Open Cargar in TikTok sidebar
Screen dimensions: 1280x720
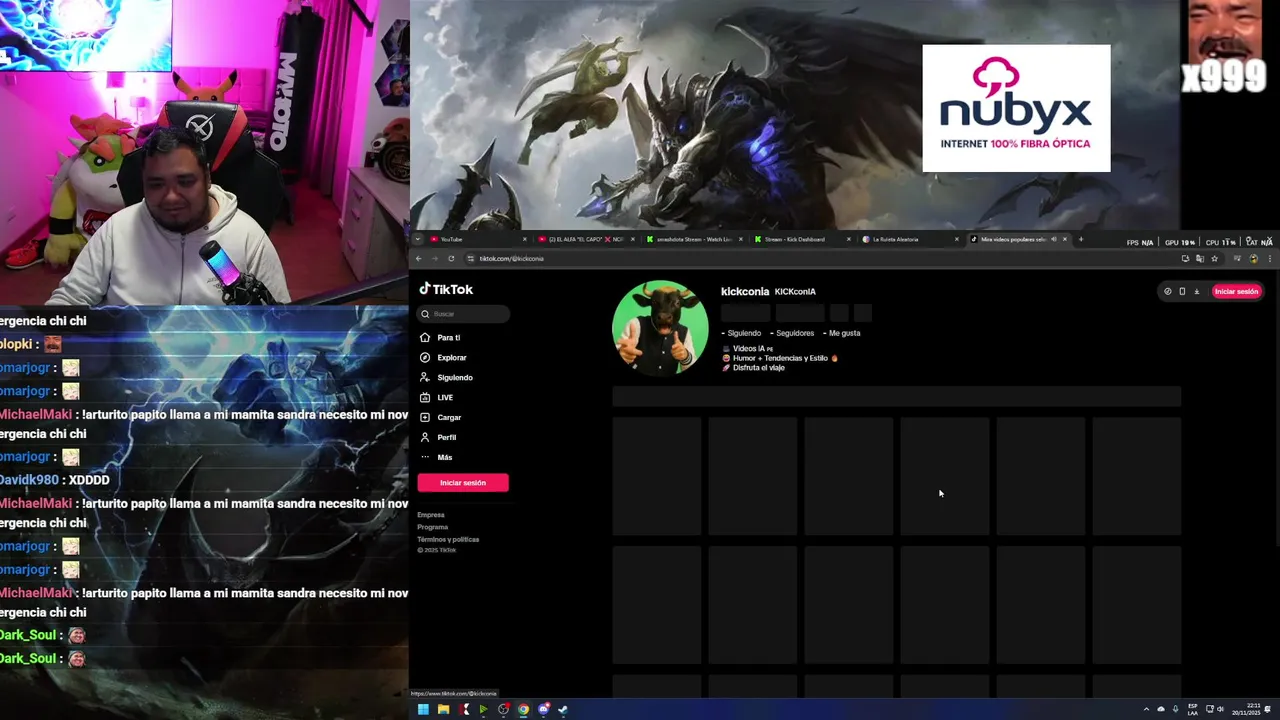441,418
